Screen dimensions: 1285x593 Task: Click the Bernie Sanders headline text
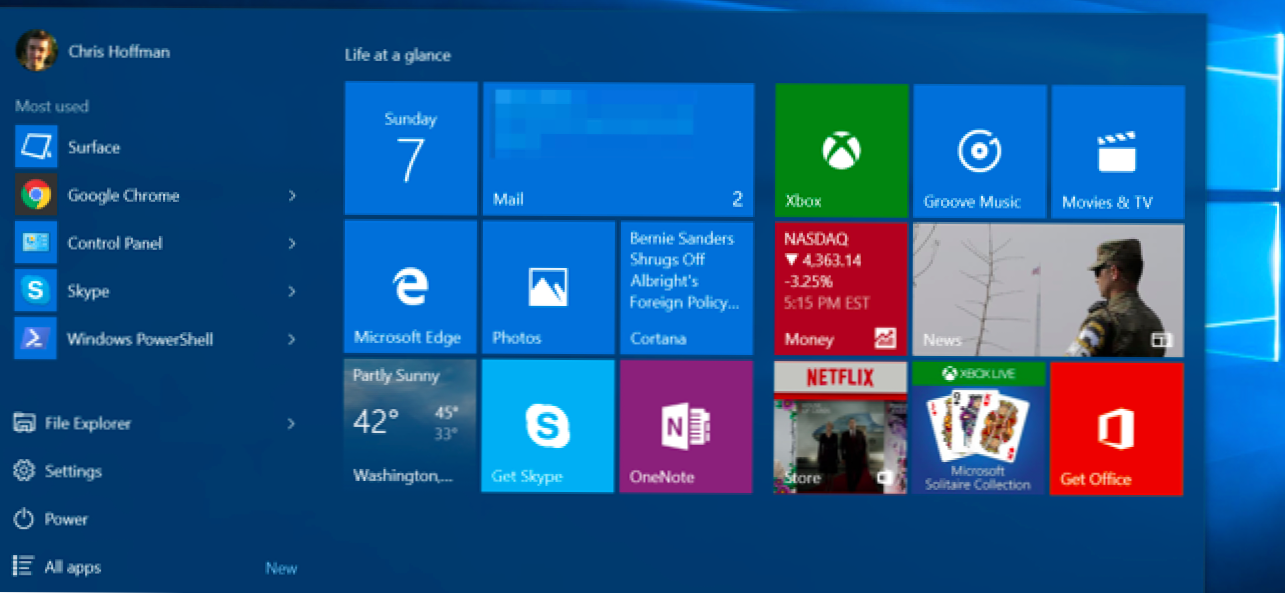[x=684, y=270]
